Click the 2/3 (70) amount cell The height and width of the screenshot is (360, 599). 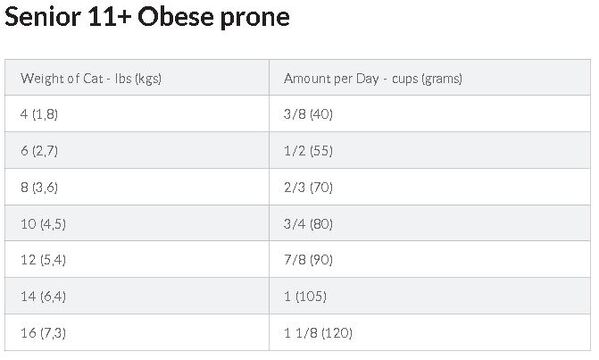pos(430,187)
